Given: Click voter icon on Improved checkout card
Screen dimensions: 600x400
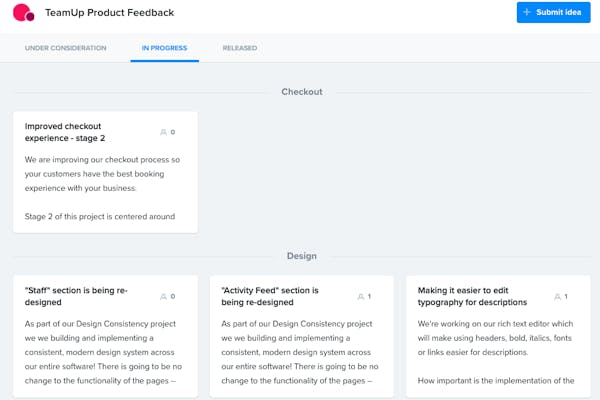Looking at the screenshot, I should click(x=163, y=132).
